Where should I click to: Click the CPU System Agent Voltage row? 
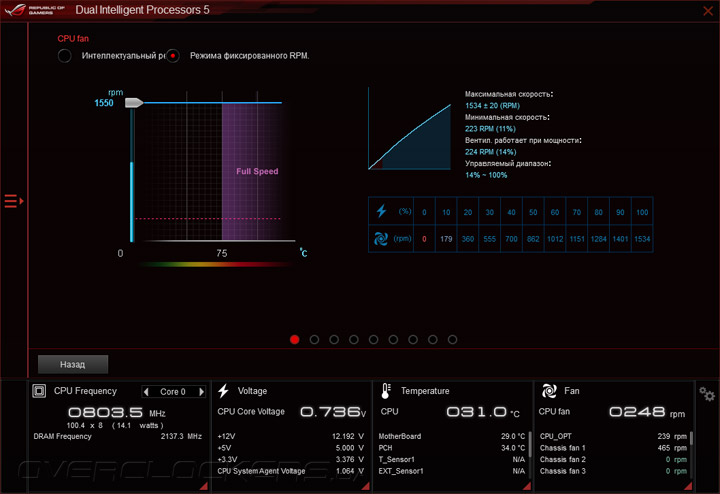pyautogui.click(x=291, y=471)
